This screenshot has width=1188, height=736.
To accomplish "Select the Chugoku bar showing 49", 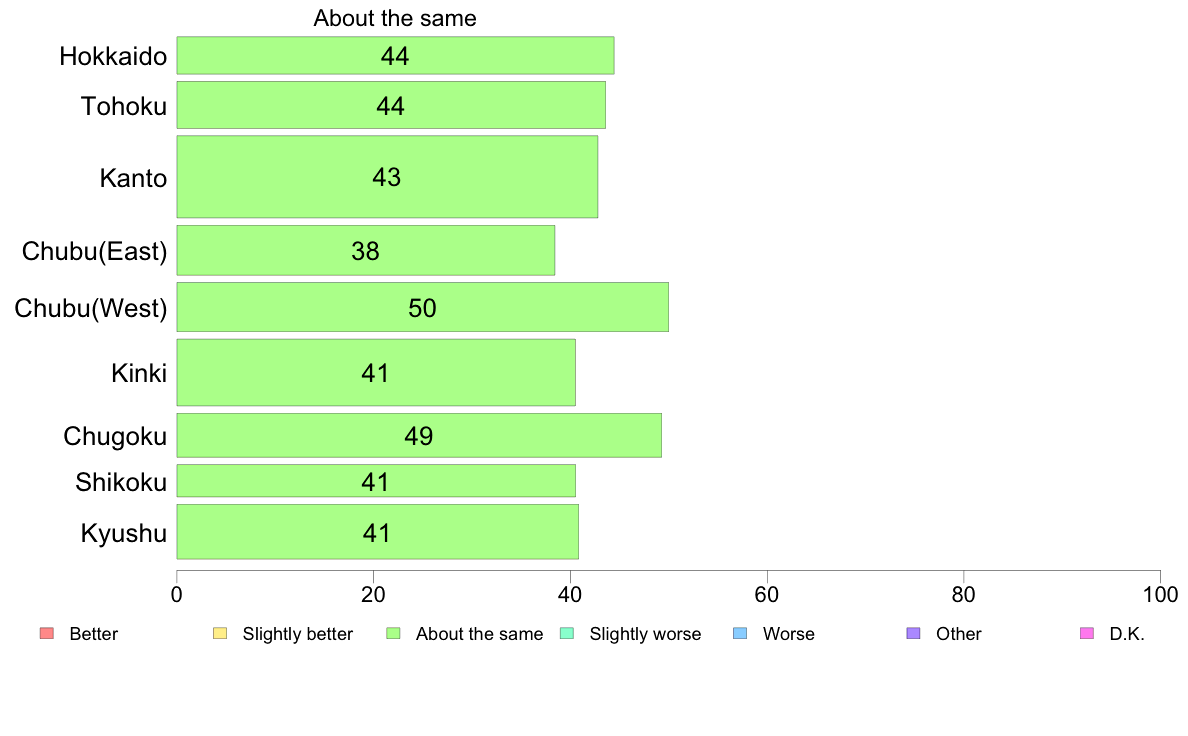I will click(419, 435).
